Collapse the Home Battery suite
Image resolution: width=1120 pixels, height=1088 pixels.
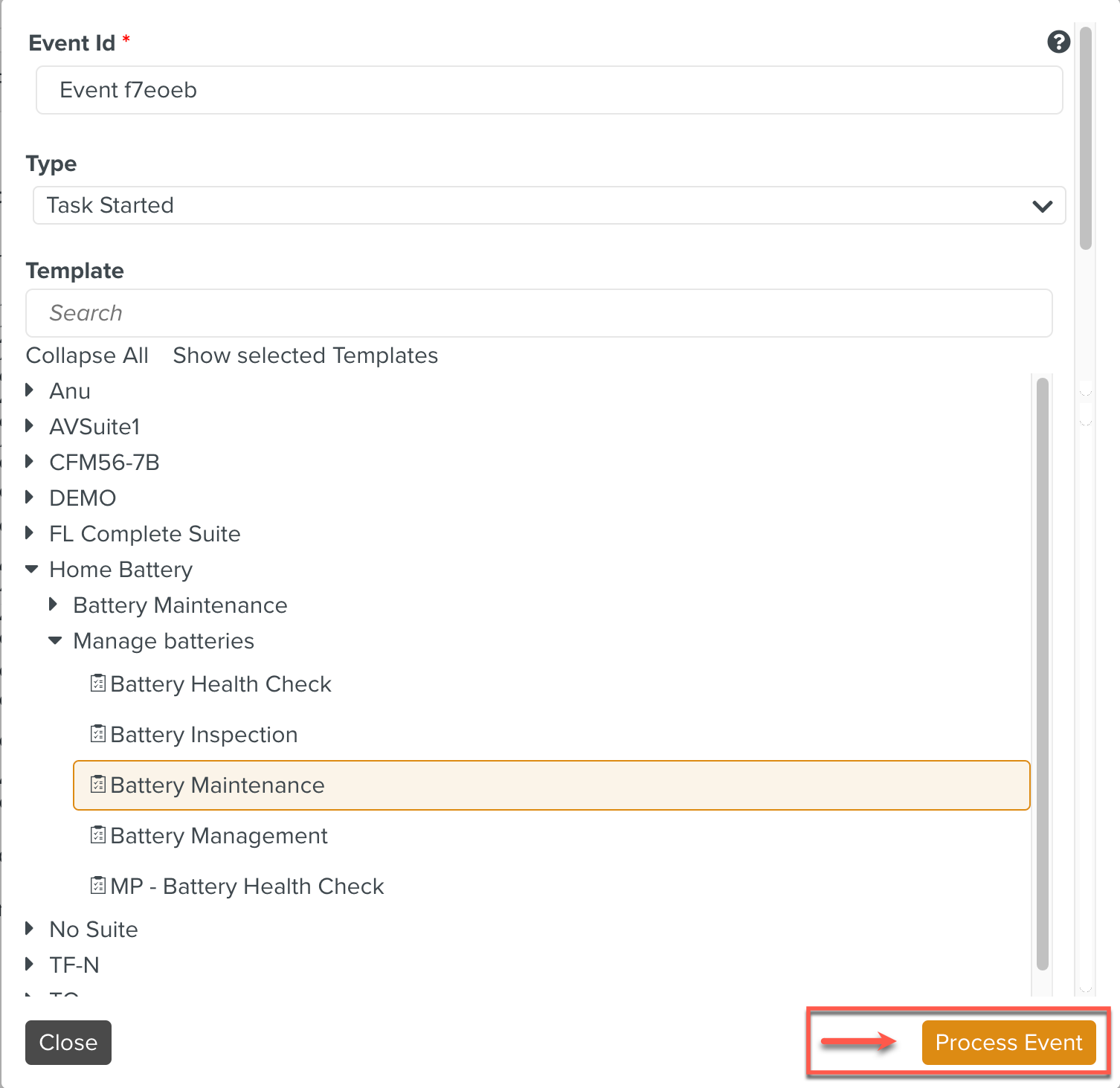point(31,570)
